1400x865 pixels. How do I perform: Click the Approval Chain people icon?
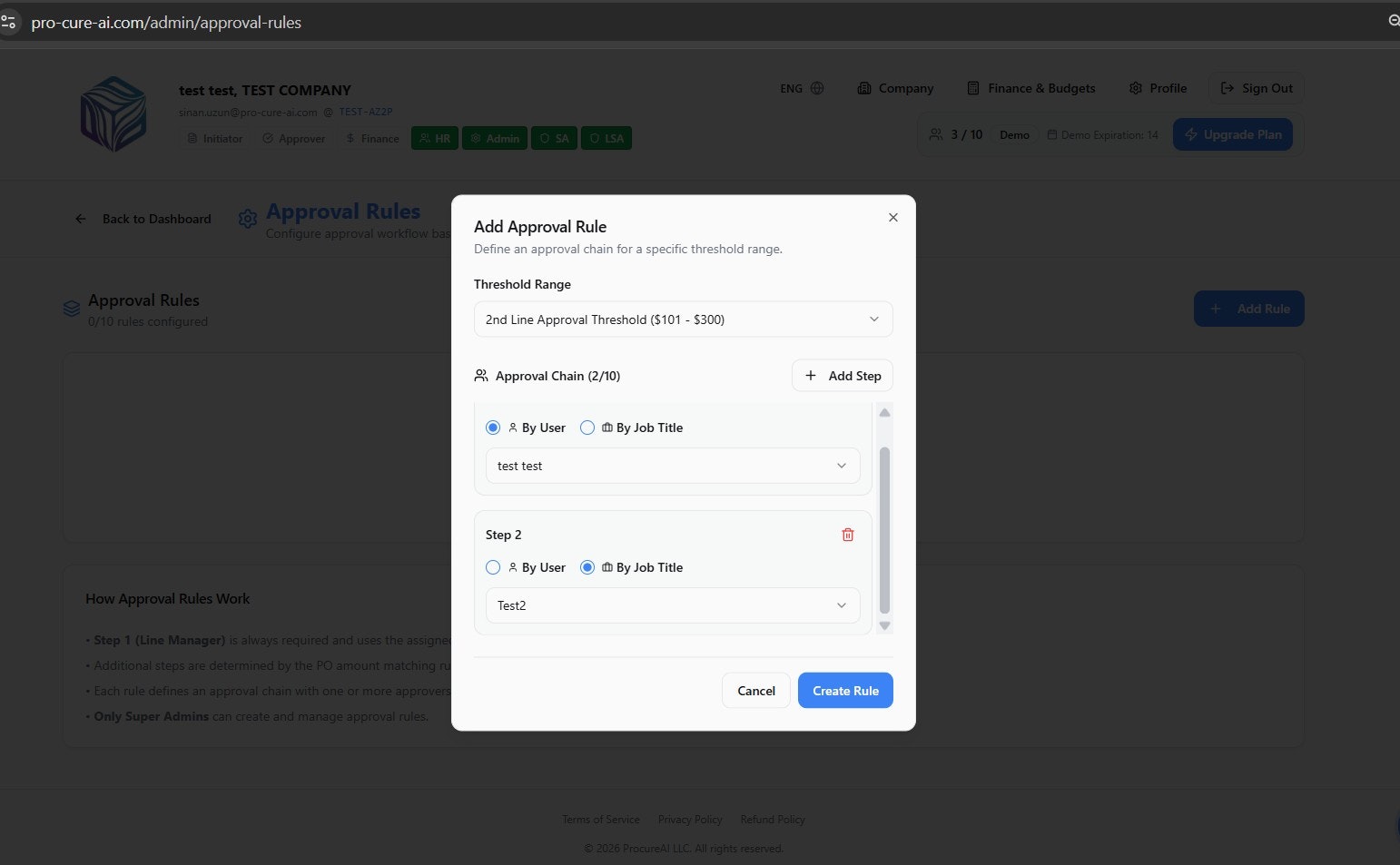(x=481, y=376)
